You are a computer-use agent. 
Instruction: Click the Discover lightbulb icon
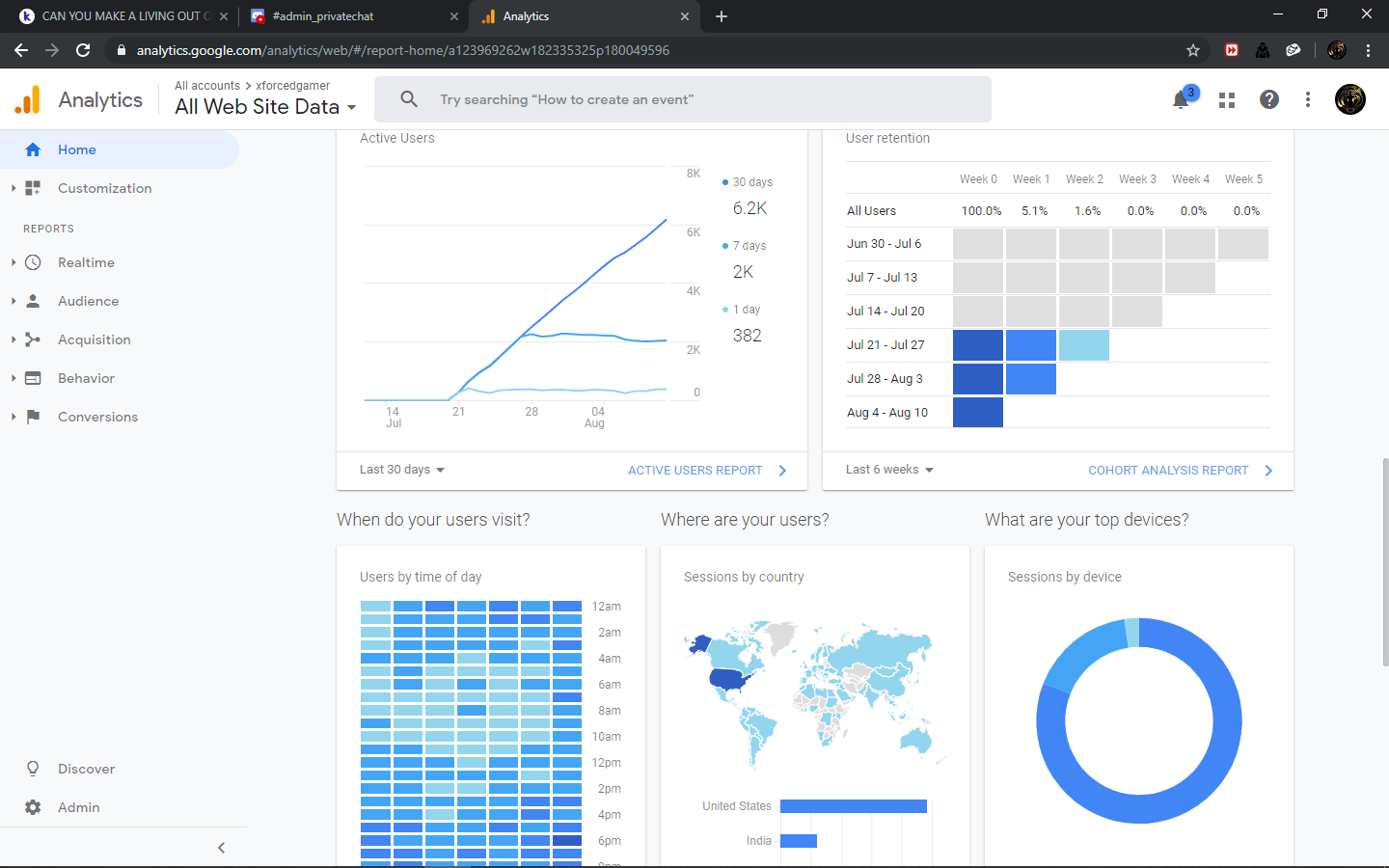[x=33, y=769]
